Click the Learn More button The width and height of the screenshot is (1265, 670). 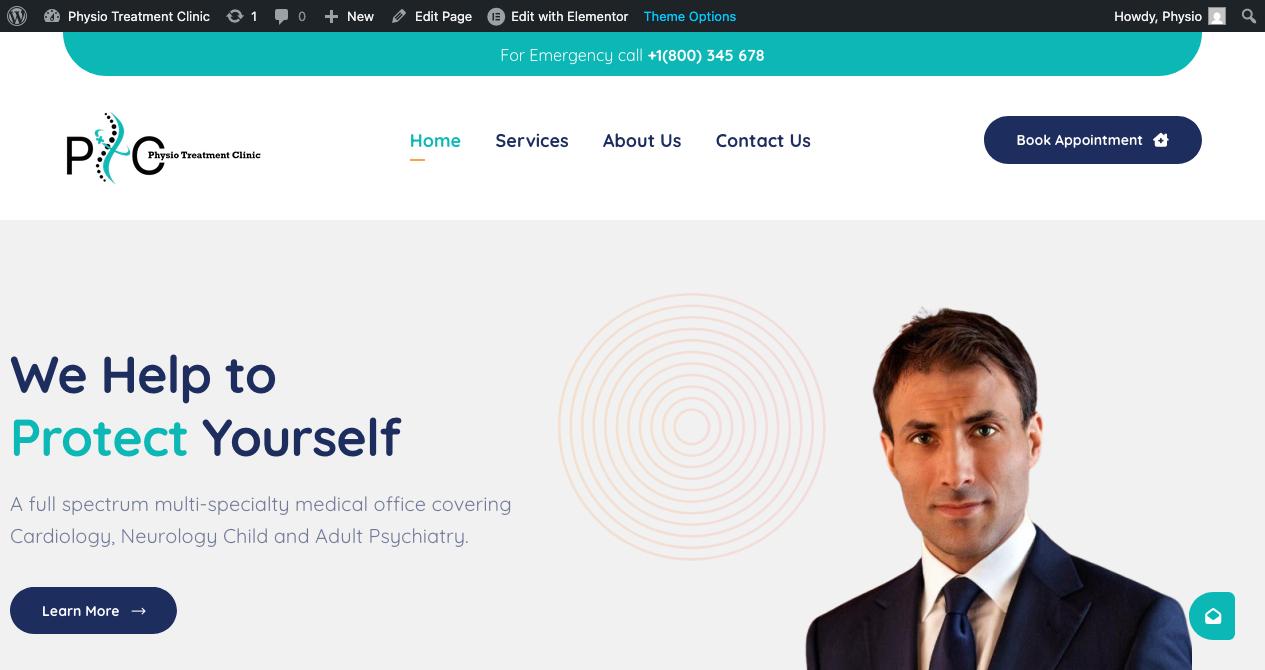point(93,610)
